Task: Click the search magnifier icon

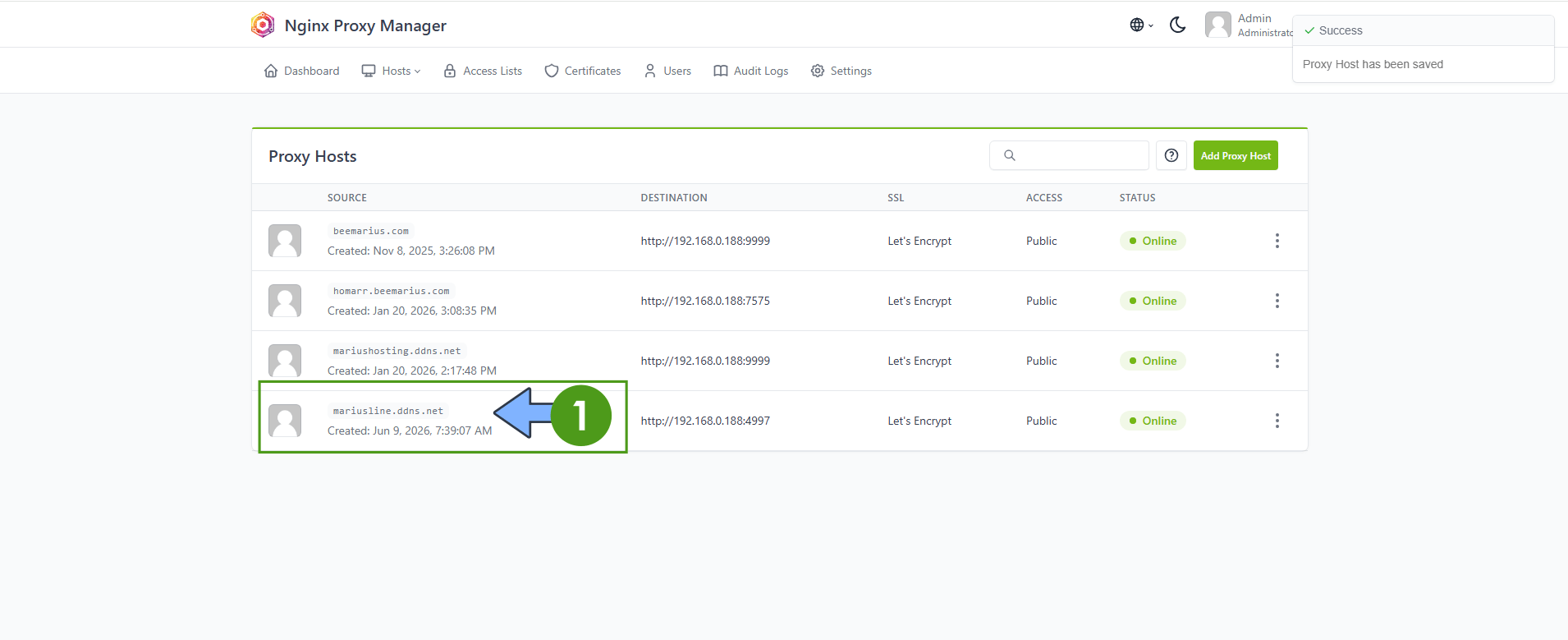Action: click(x=1010, y=155)
